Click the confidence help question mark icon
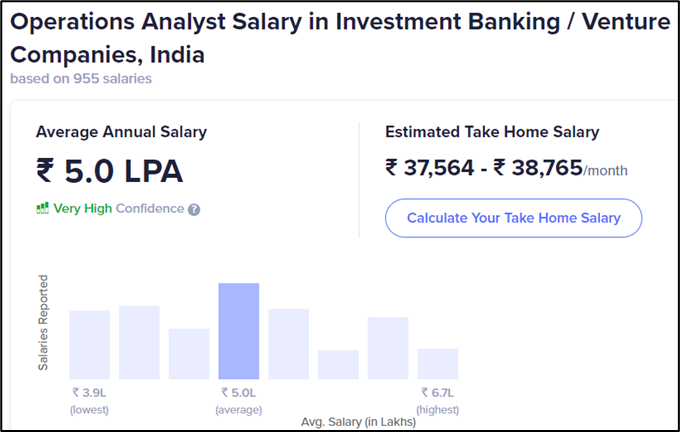 point(194,210)
